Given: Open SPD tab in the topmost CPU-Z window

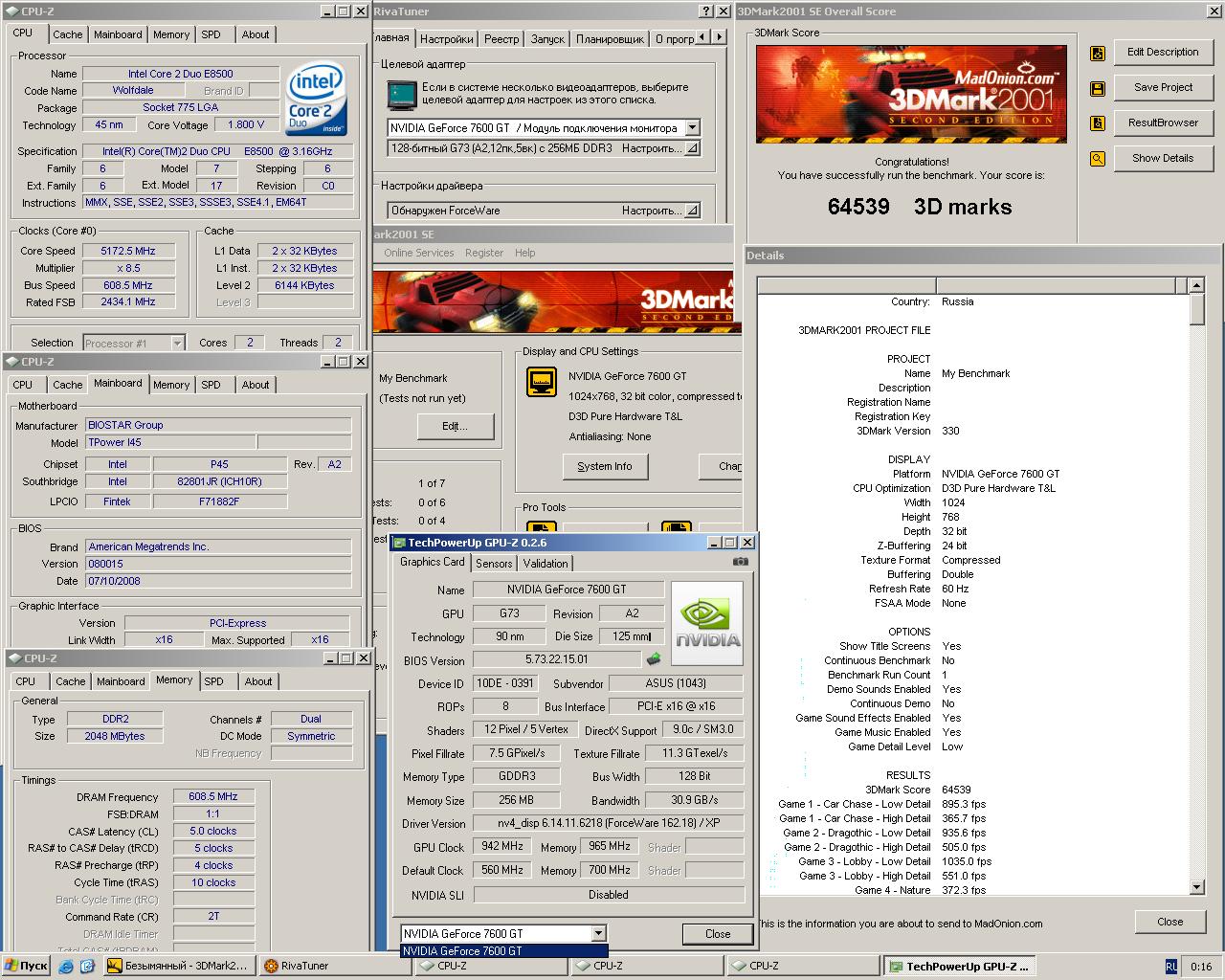Looking at the screenshot, I should 211,34.
